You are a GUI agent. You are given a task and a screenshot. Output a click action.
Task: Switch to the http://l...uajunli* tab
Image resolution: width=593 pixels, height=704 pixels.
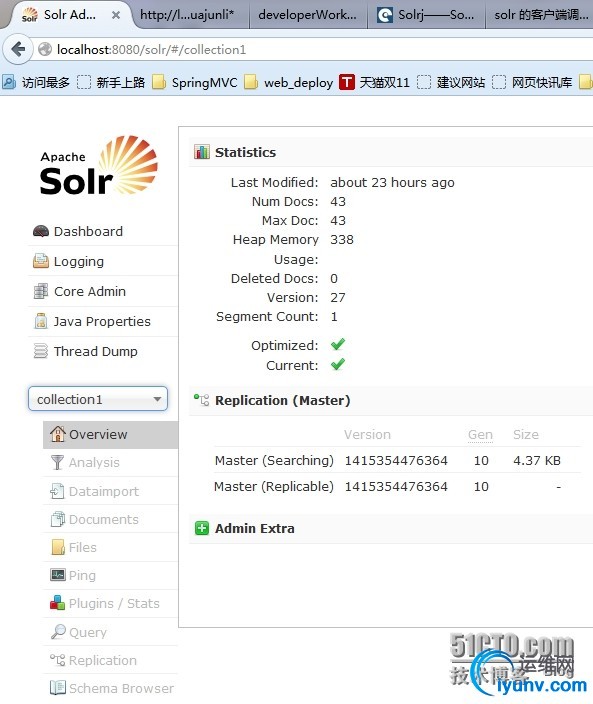point(187,15)
